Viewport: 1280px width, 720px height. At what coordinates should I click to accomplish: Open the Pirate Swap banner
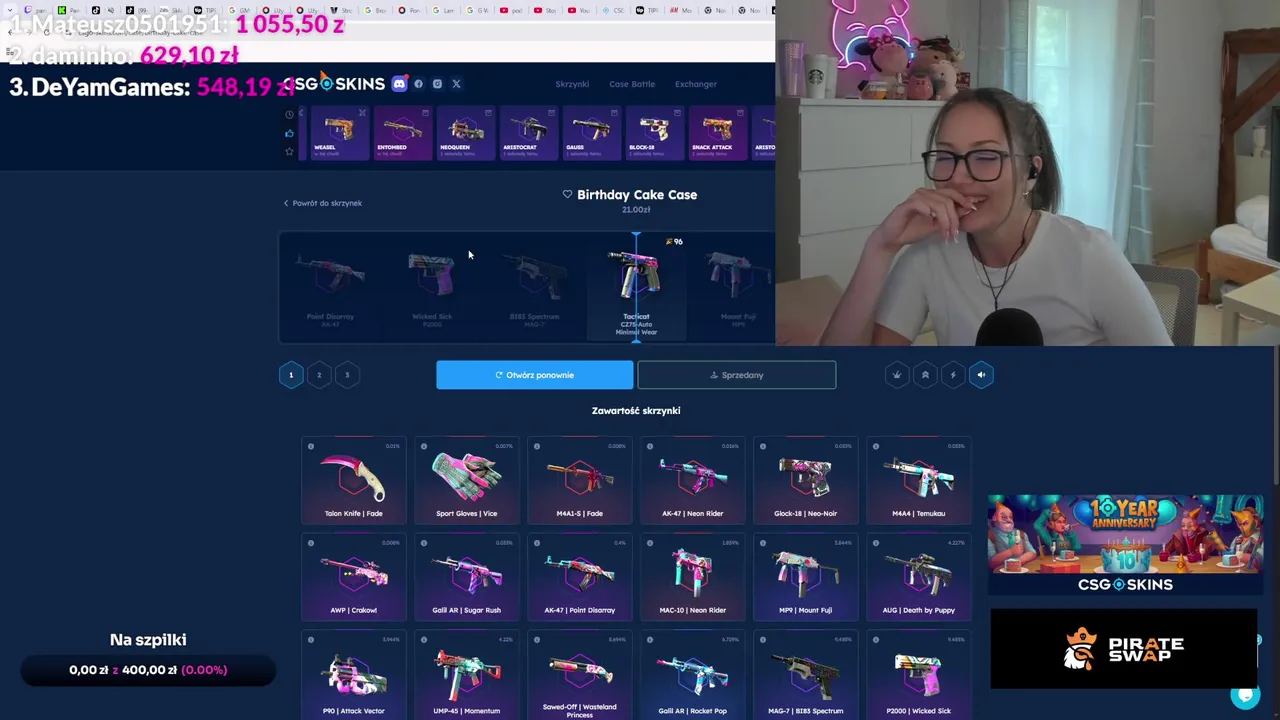click(1123, 649)
